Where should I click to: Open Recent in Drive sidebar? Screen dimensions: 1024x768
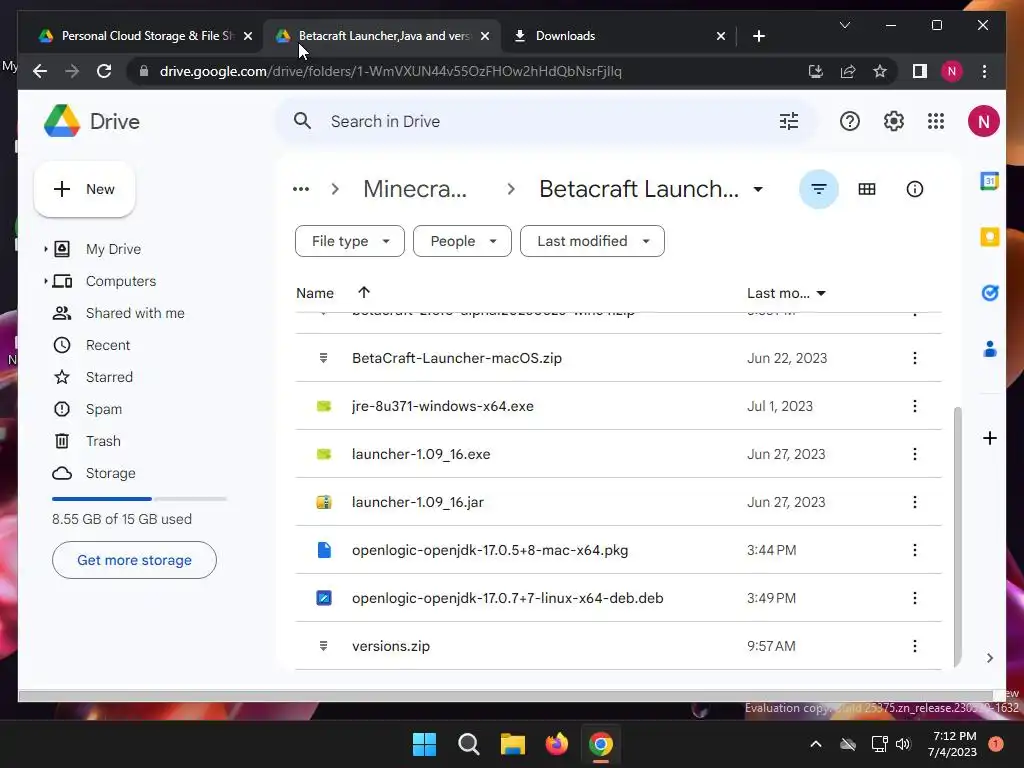point(108,345)
